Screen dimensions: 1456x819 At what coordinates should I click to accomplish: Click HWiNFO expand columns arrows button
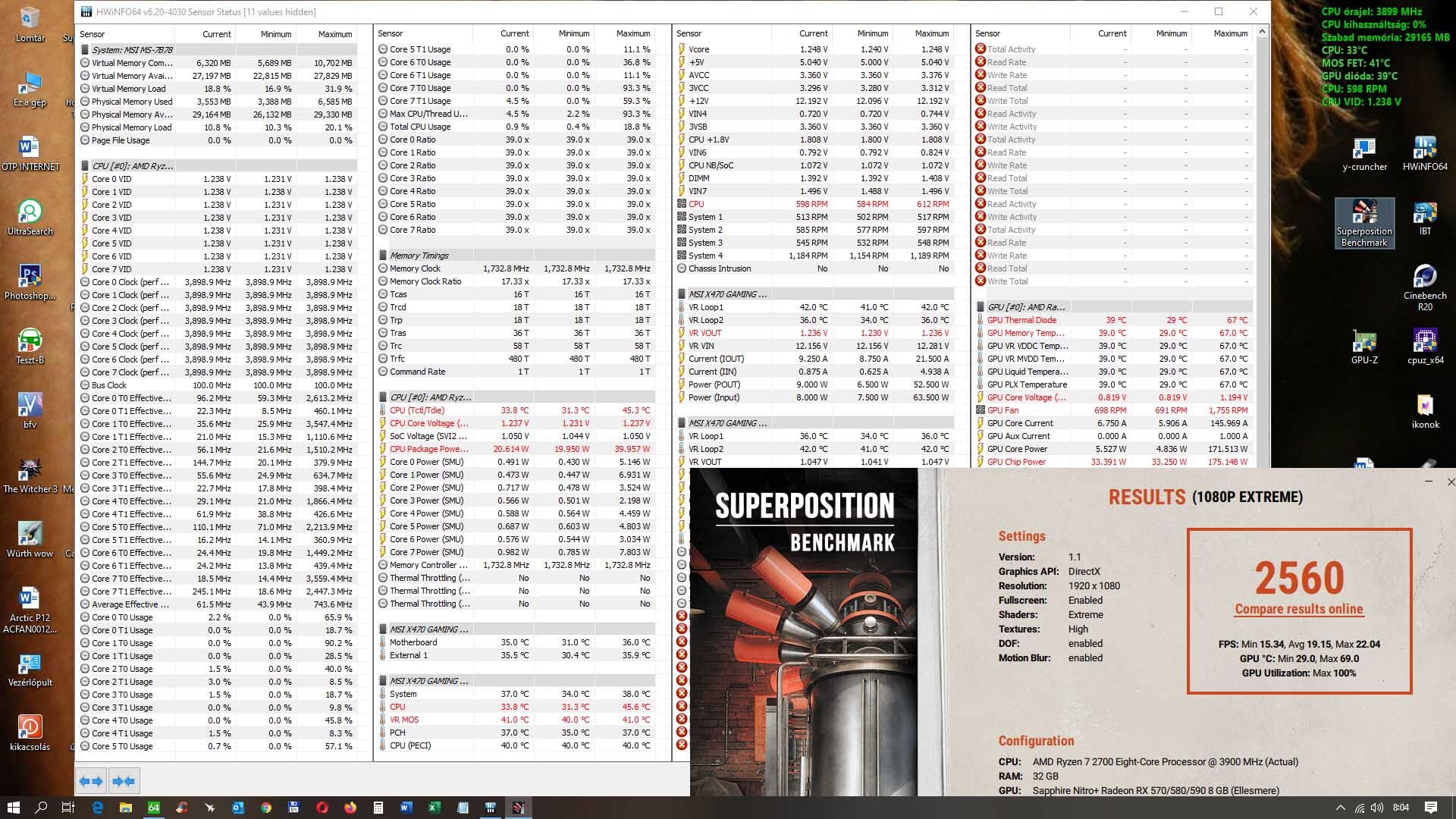pos(91,781)
